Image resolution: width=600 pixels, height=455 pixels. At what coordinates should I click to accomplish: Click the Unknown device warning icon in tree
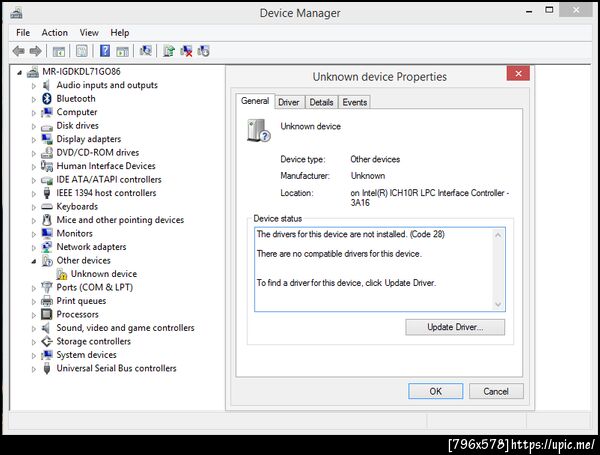tap(62, 274)
